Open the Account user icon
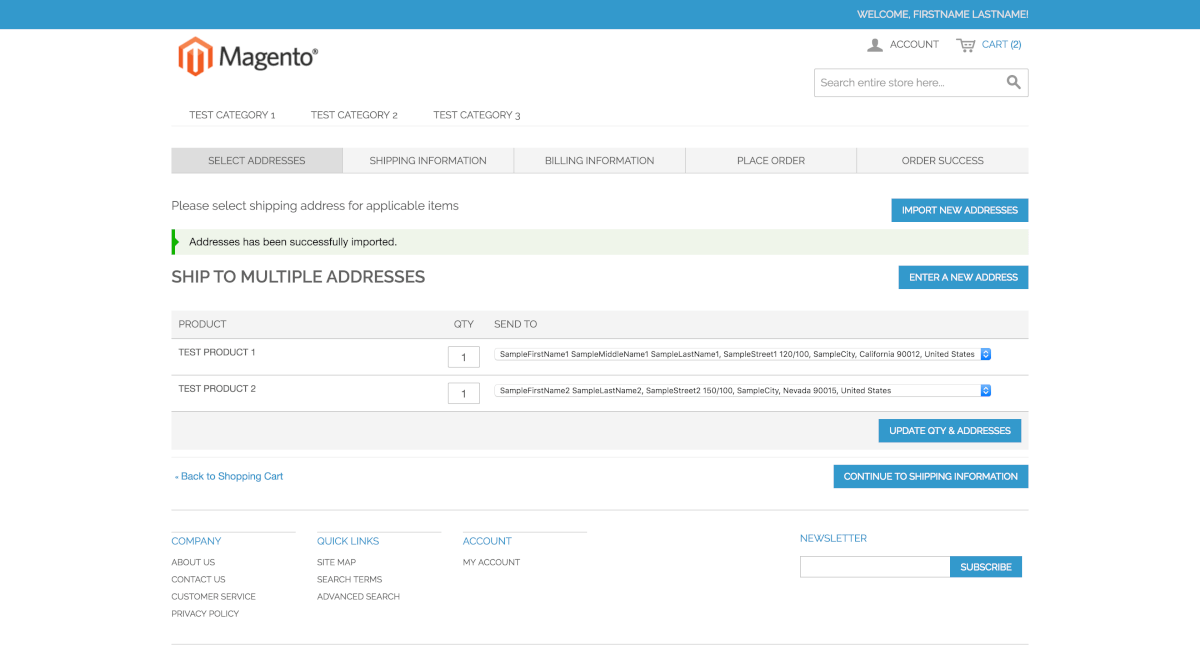The height and width of the screenshot is (661, 1200). [875, 45]
